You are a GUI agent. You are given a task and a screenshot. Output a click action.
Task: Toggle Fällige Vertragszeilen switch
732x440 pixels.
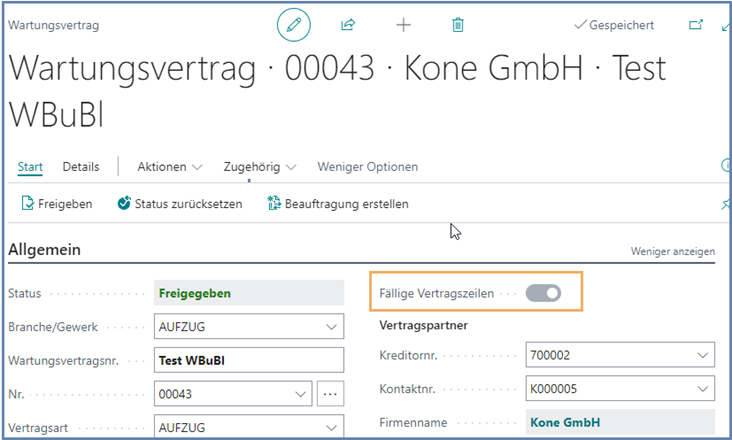click(x=543, y=293)
